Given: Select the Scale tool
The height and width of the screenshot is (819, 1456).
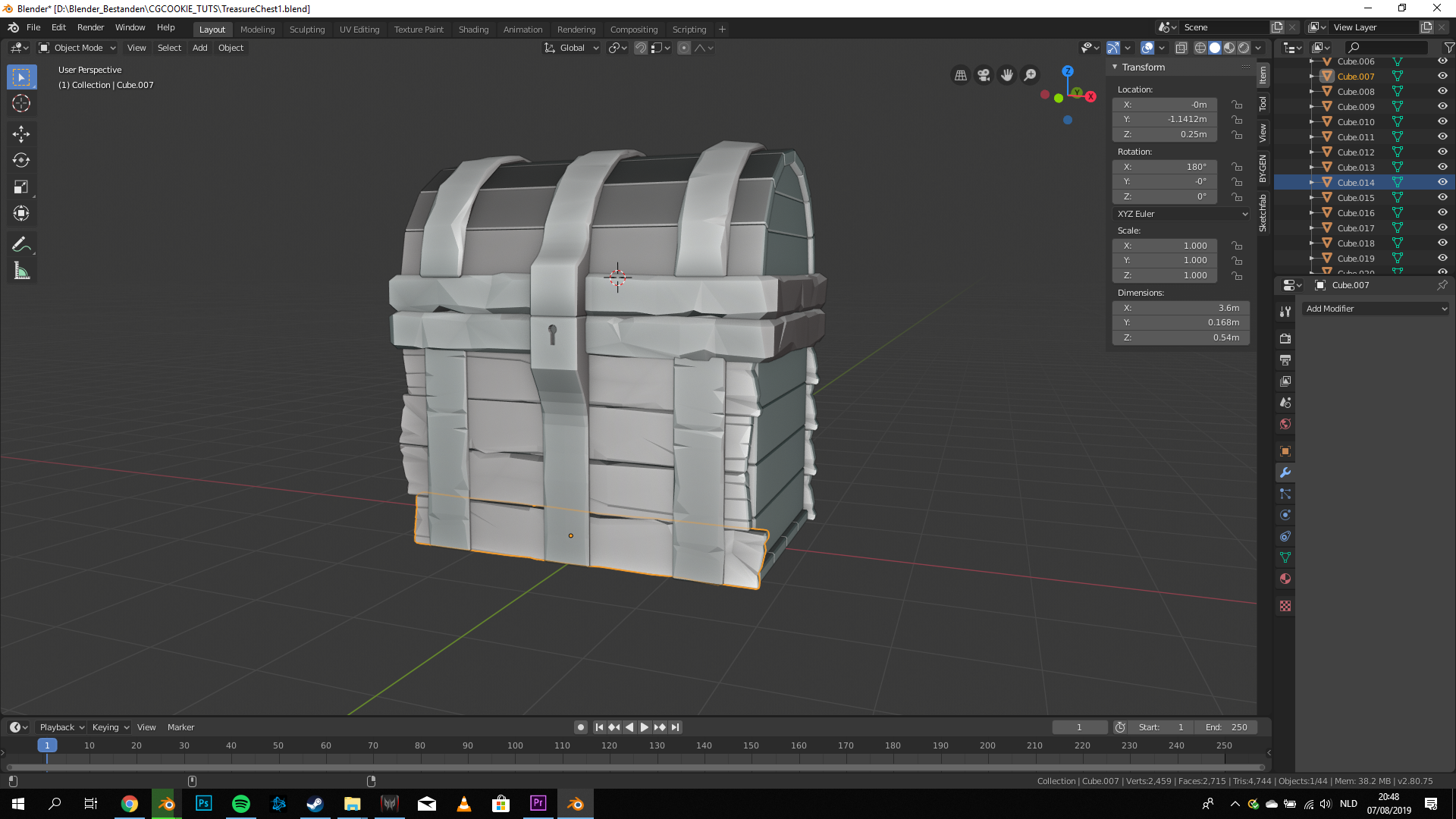Looking at the screenshot, I should click(x=21, y=187).
